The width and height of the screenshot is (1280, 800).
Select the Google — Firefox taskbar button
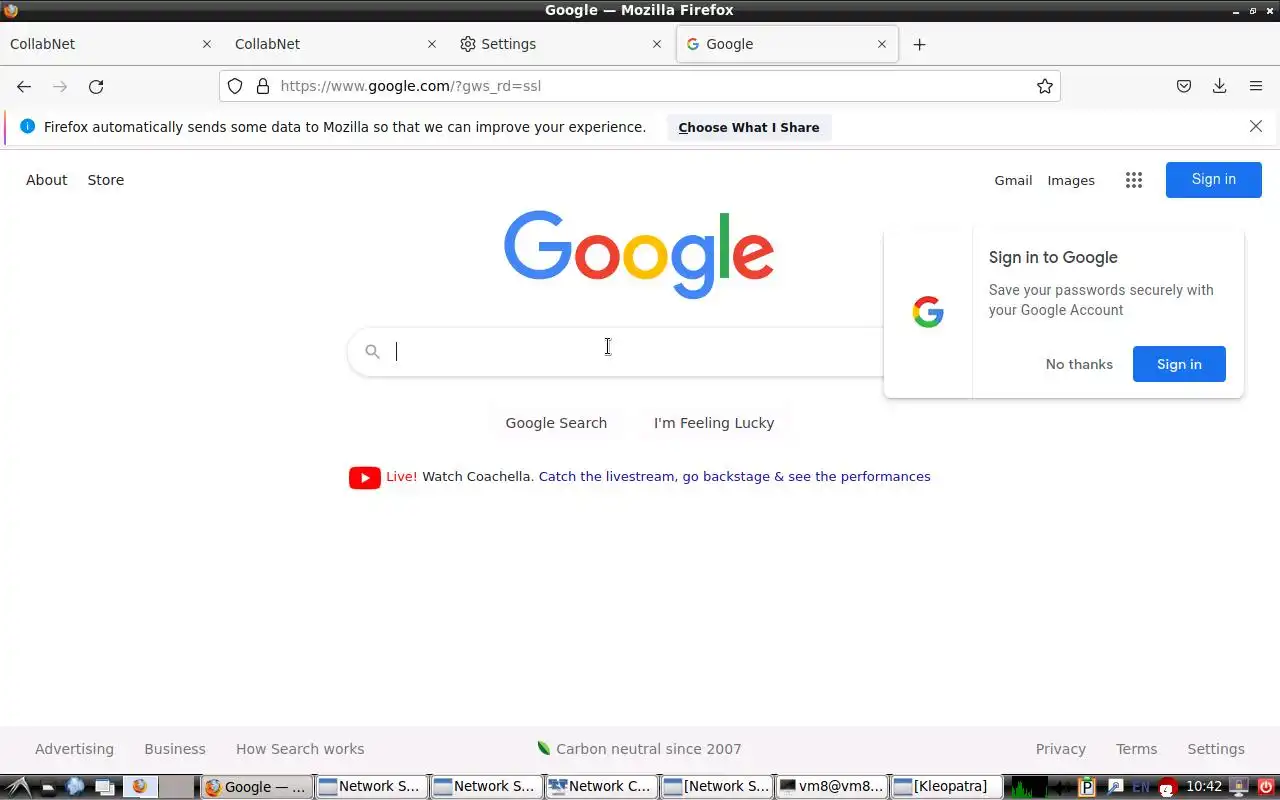[257, 786]
